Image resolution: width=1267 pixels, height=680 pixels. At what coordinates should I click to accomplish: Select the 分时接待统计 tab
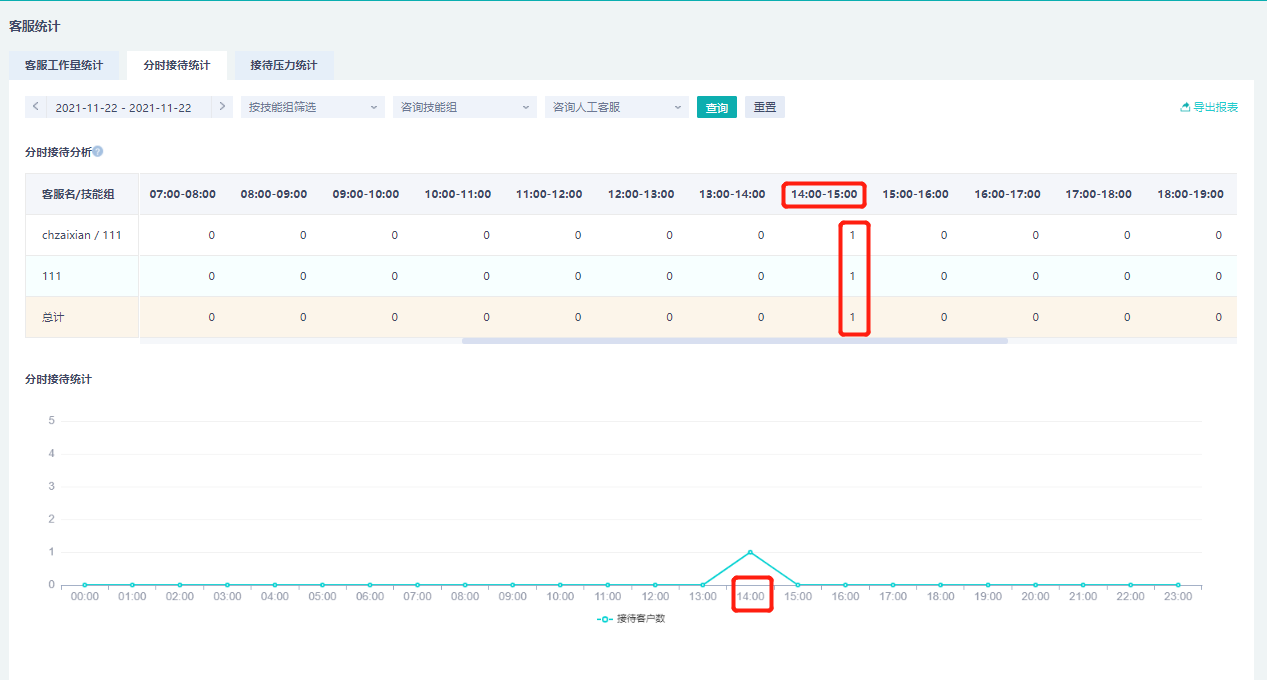point(177,65)
